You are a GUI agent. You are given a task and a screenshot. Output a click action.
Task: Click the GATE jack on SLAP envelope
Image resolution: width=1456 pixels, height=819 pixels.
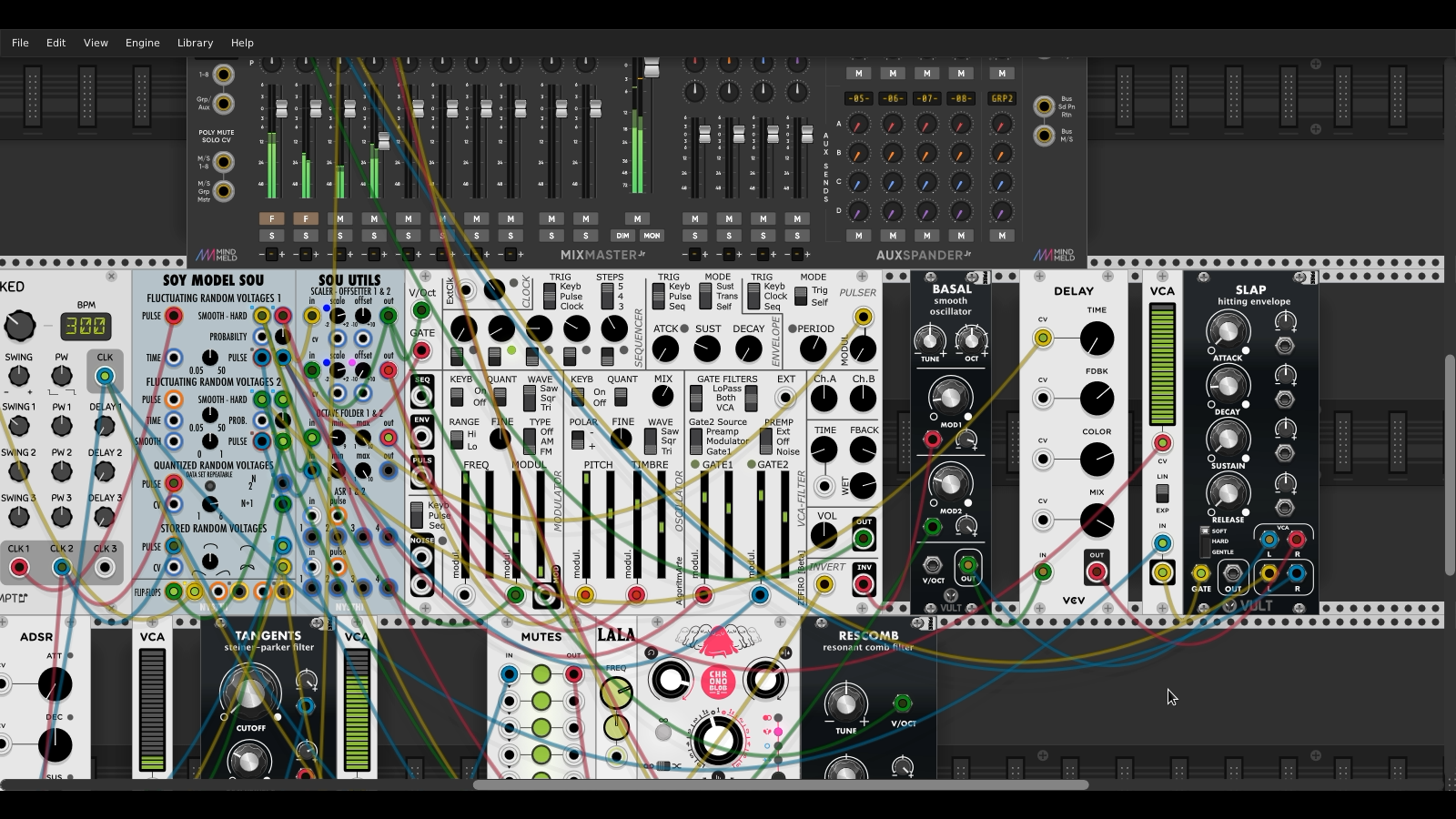click(1201, 573)
